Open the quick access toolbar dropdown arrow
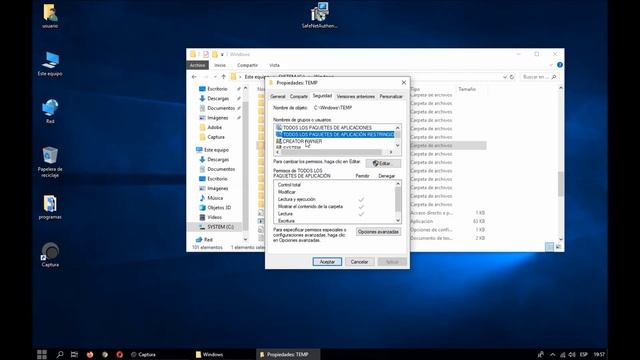 click(x=222, y=54)
